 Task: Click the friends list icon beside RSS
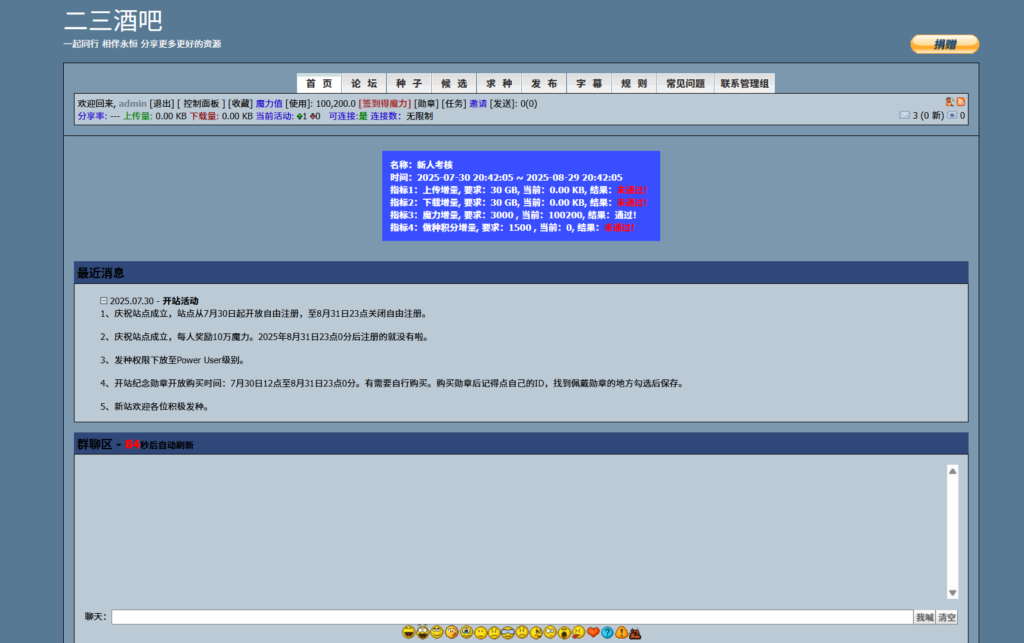click(x=949, y=102)
